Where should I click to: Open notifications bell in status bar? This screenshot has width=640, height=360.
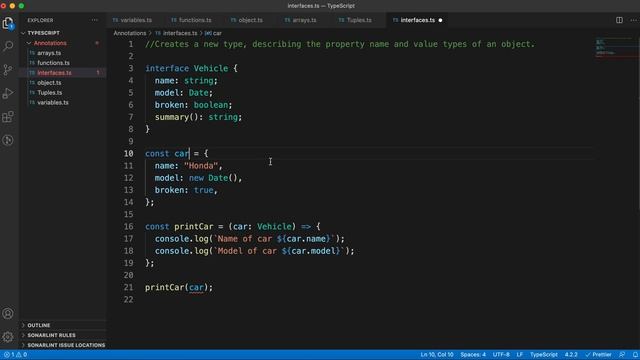(x=635, y=355)
